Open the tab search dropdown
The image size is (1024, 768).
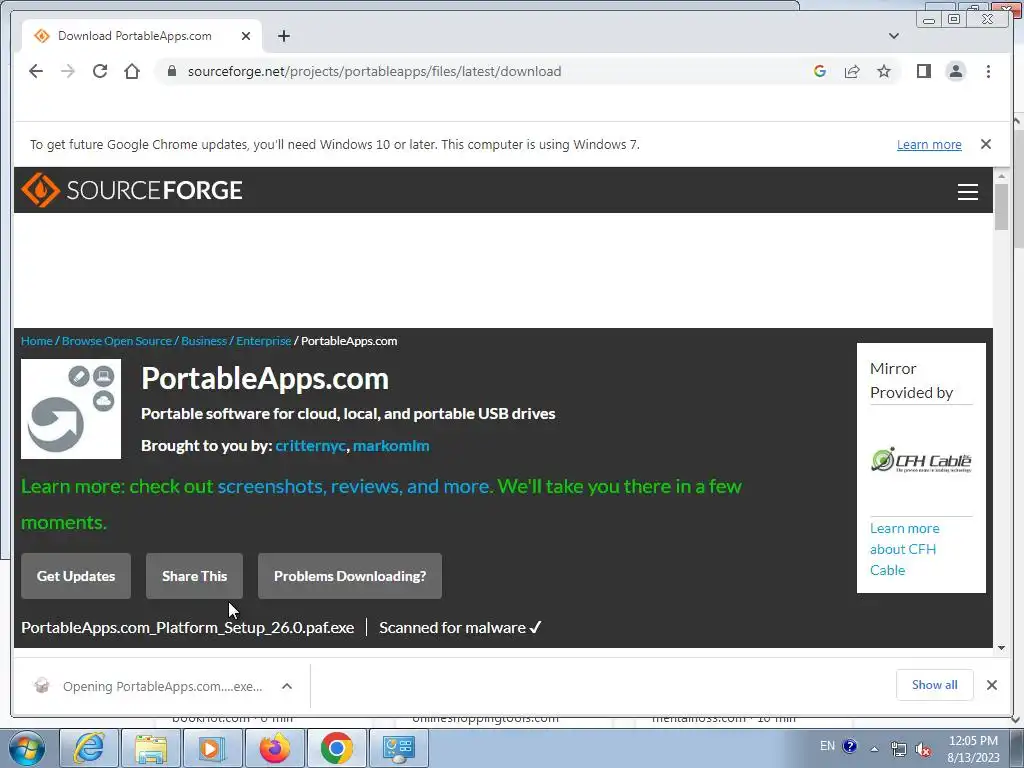tap(894, 36)
